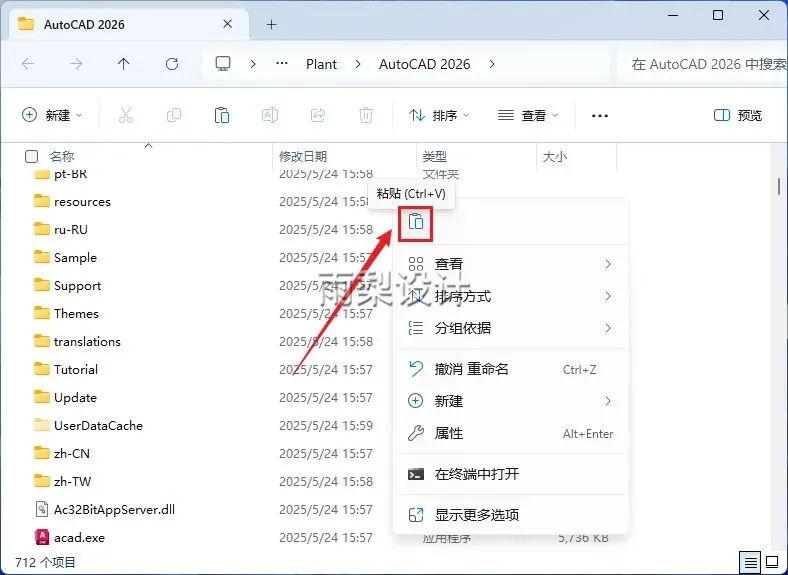Select the Ac32BitAppServer.dll file icon

42,509
